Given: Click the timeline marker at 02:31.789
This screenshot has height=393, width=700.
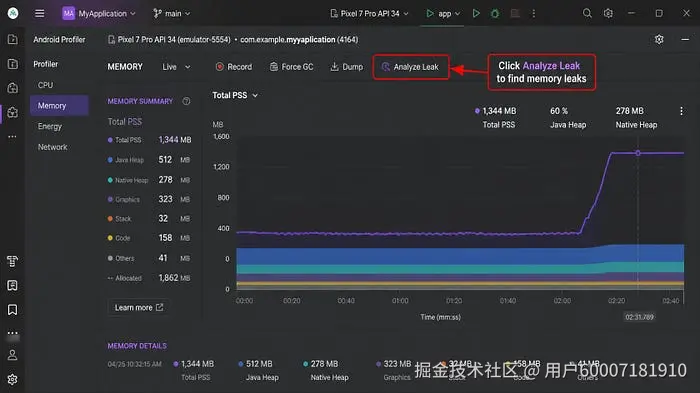Looking at the screenshot, I should [639, 317].
